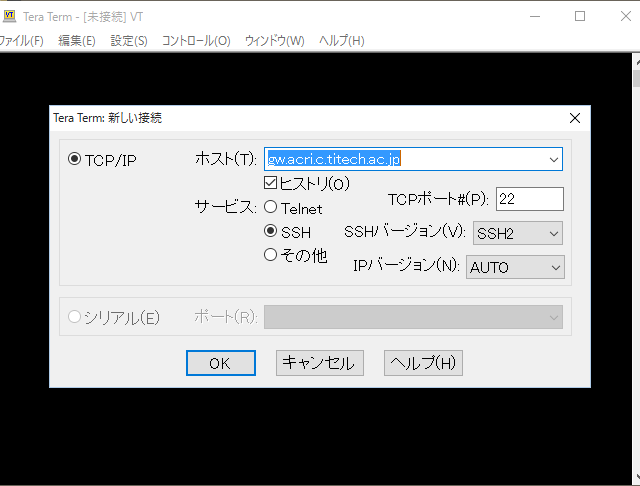Image resolution: width=640 pixels, height=486 pixels.
Task: Close the new connection dialog
Action: point(574,118)
